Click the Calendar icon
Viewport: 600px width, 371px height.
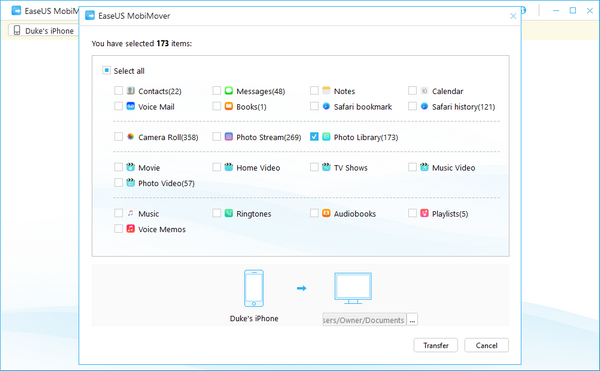click(424, 91)
